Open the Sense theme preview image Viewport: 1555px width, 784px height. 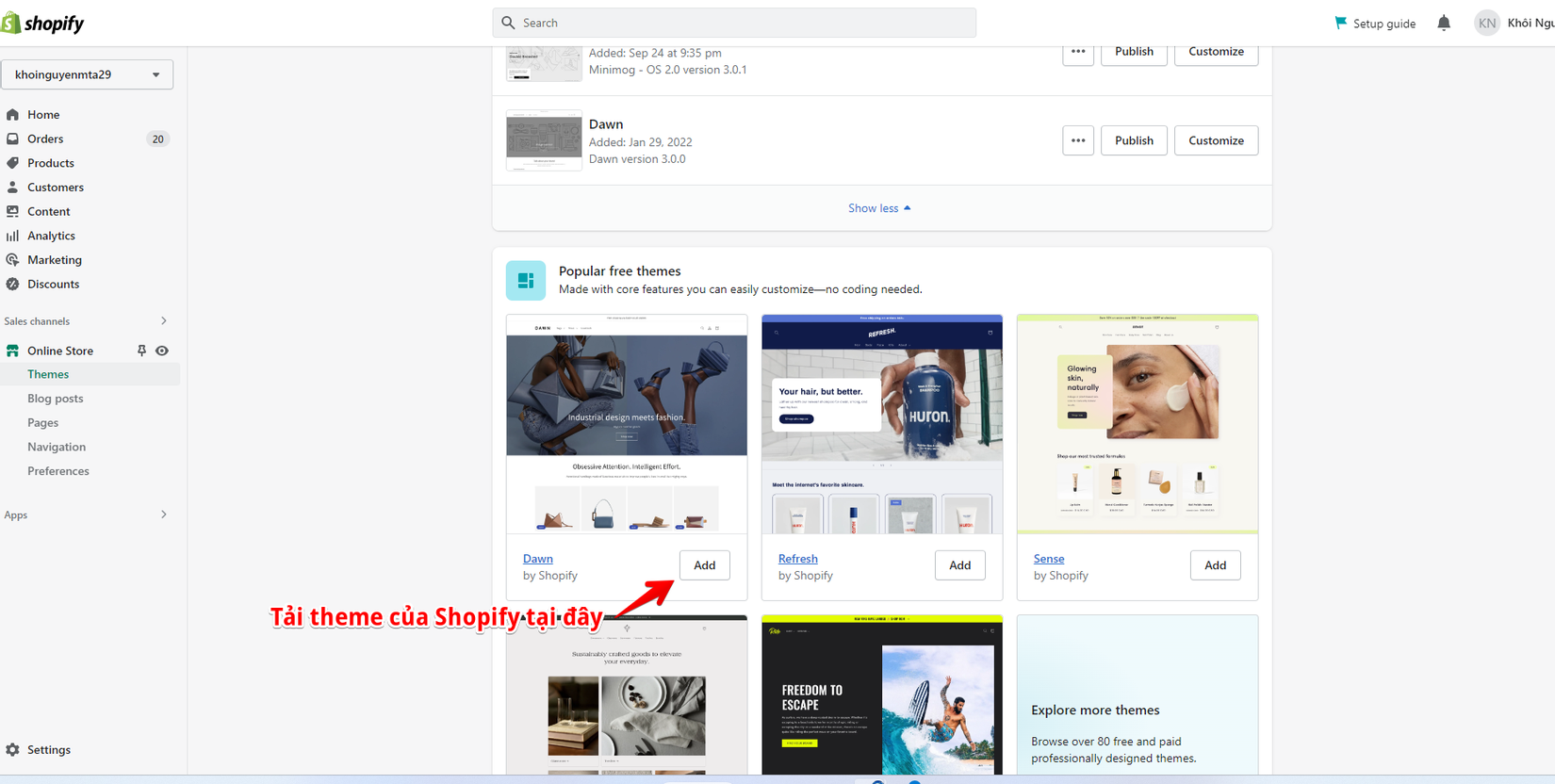[x=1138, y=424]
